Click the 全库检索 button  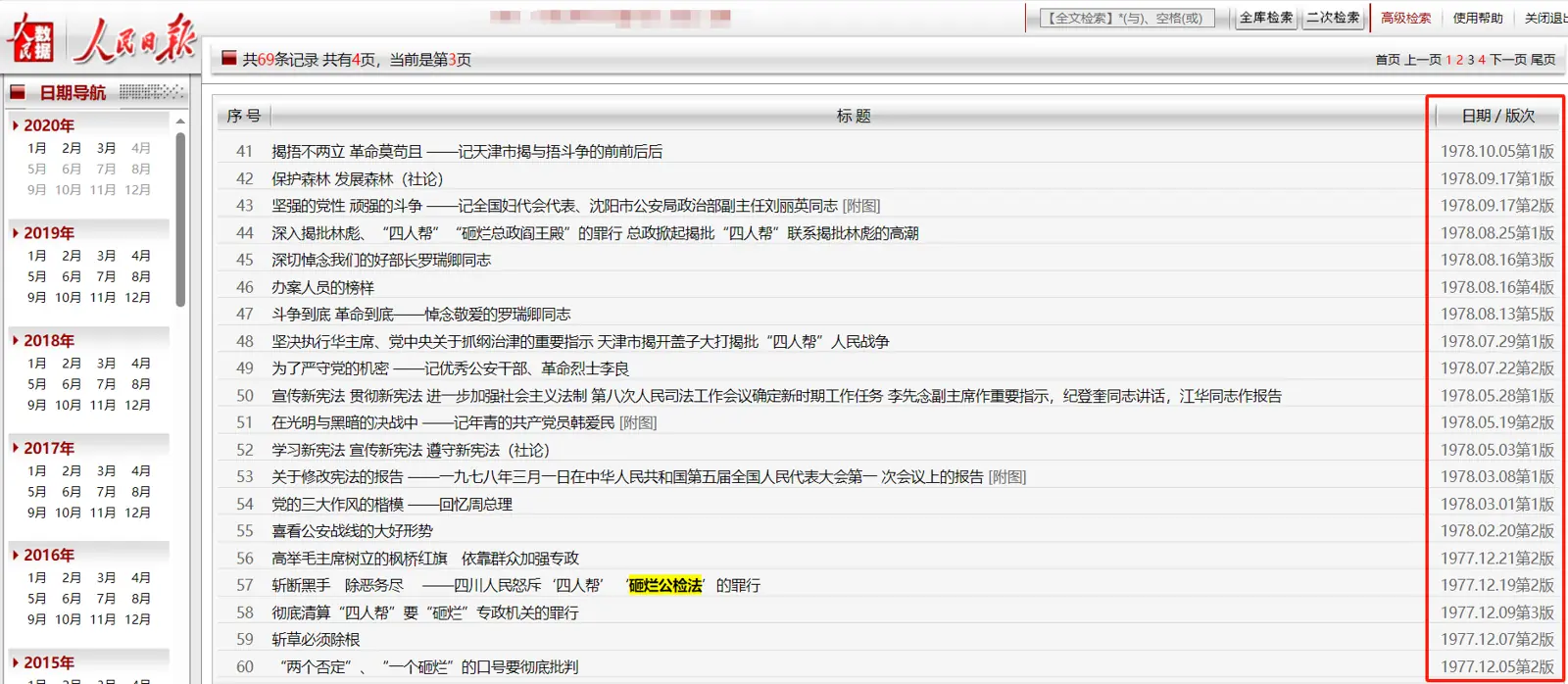tap(1265, 18)
